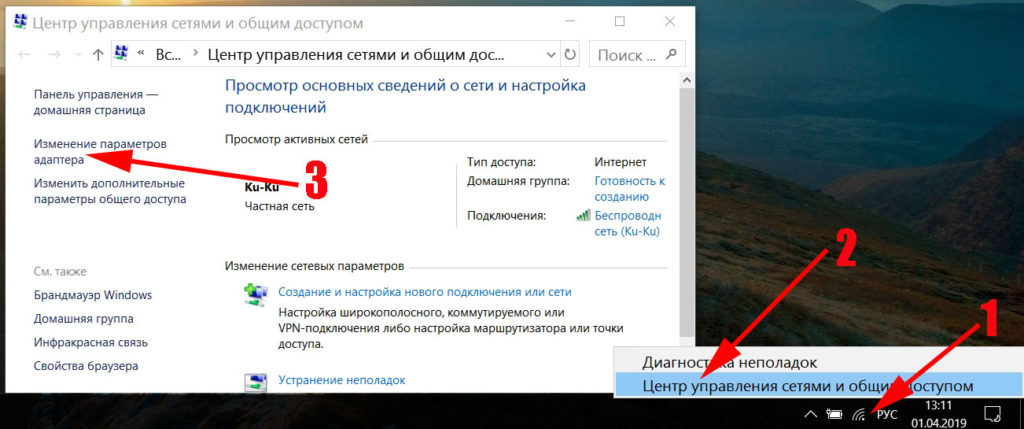This screenshot has height=429, width=1024.
Task: Click the Wi-Fi network tray icon
Action: 859,413
